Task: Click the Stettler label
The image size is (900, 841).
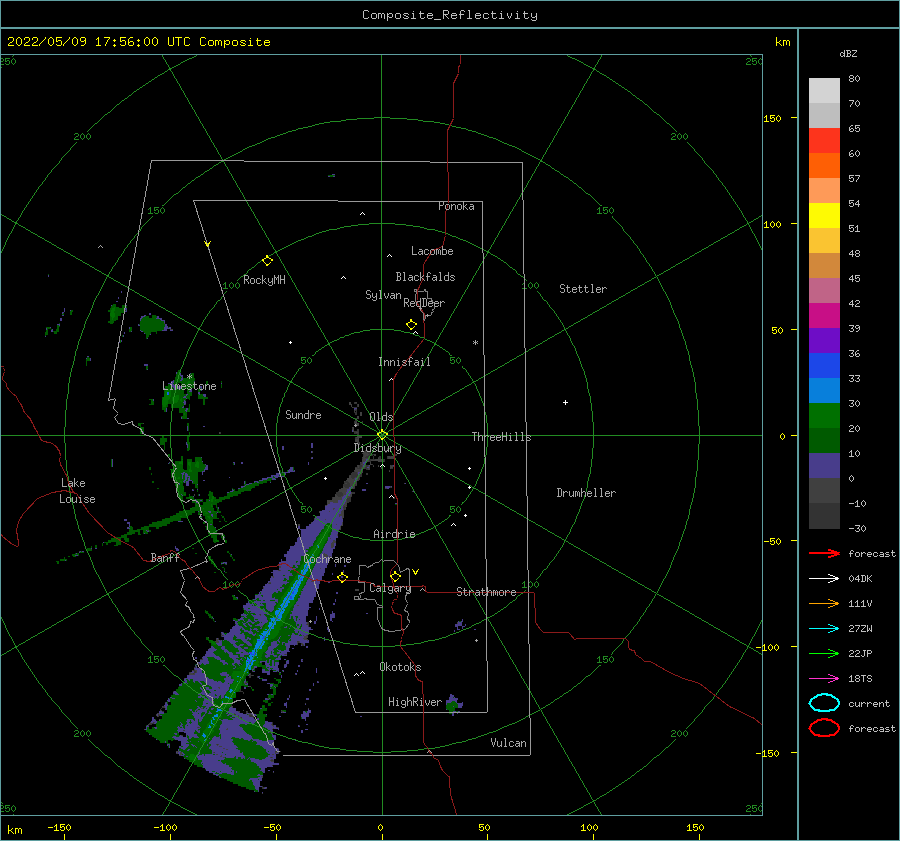Action: click(583, 289)
